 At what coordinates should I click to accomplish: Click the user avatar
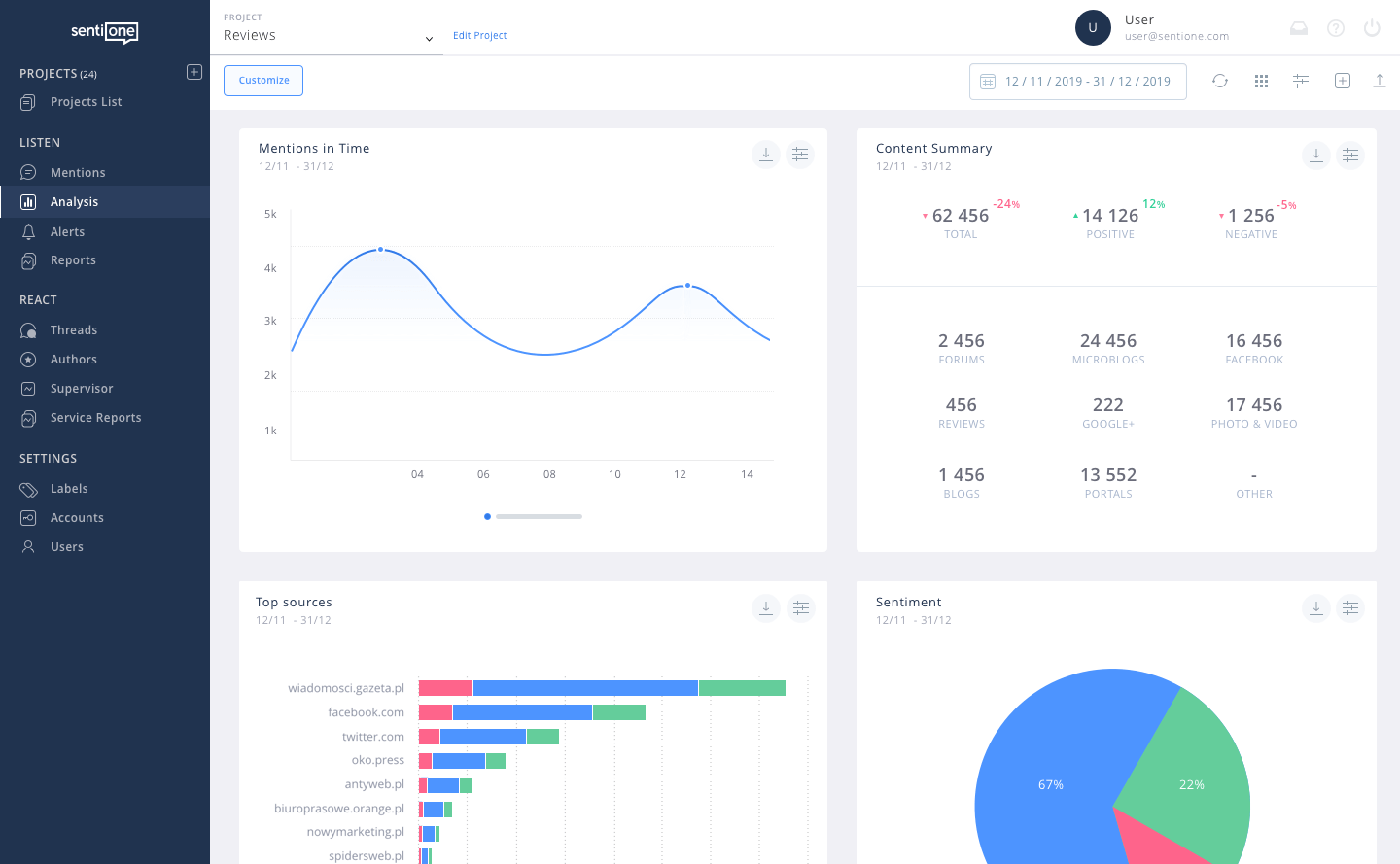pyautogui.click(x=1093, y=27)
